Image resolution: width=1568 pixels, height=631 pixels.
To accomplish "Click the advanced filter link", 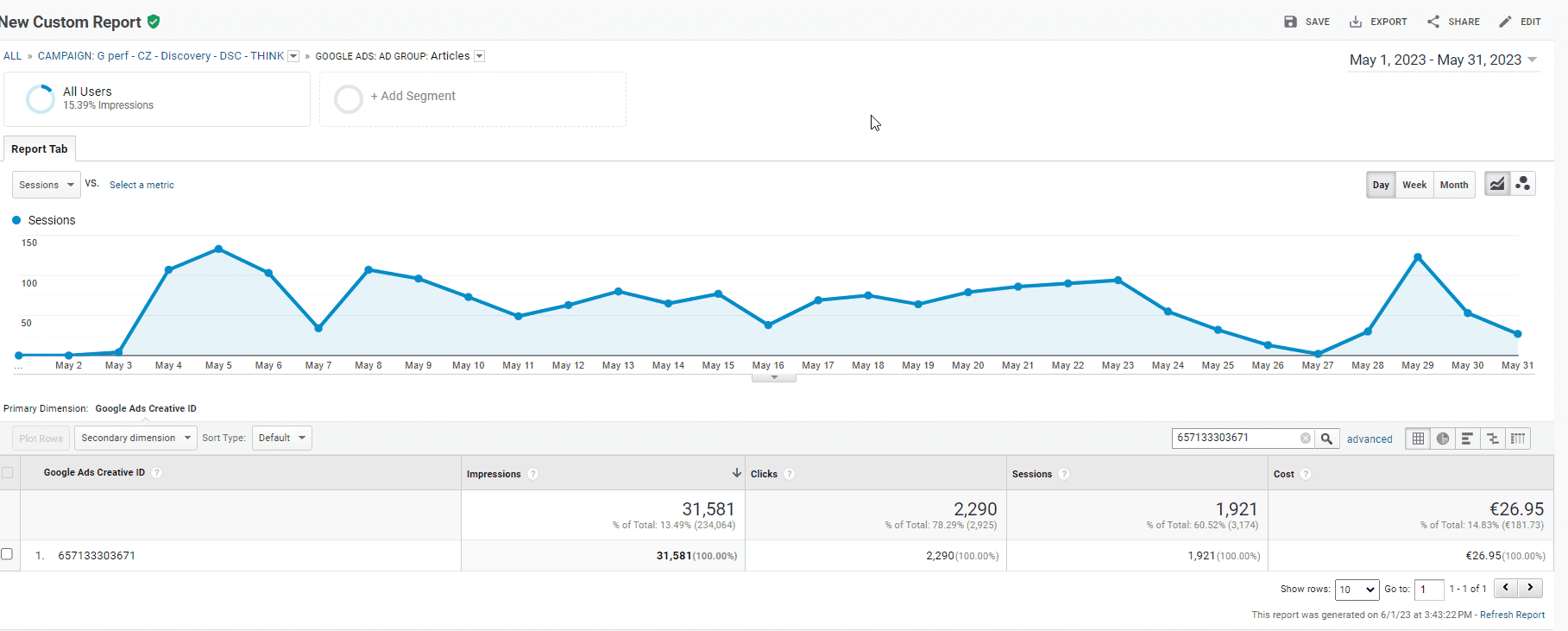I will coord(1370,439).
